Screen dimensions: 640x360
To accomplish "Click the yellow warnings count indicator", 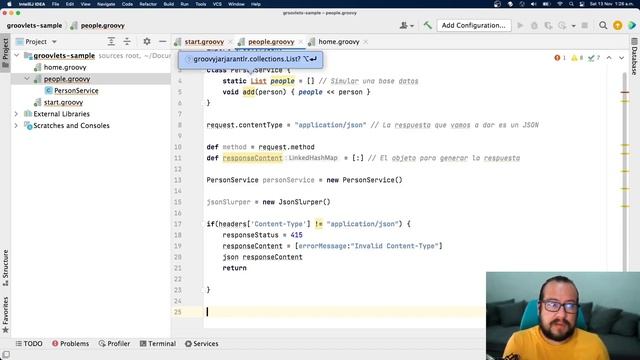I will pos(577,58).
